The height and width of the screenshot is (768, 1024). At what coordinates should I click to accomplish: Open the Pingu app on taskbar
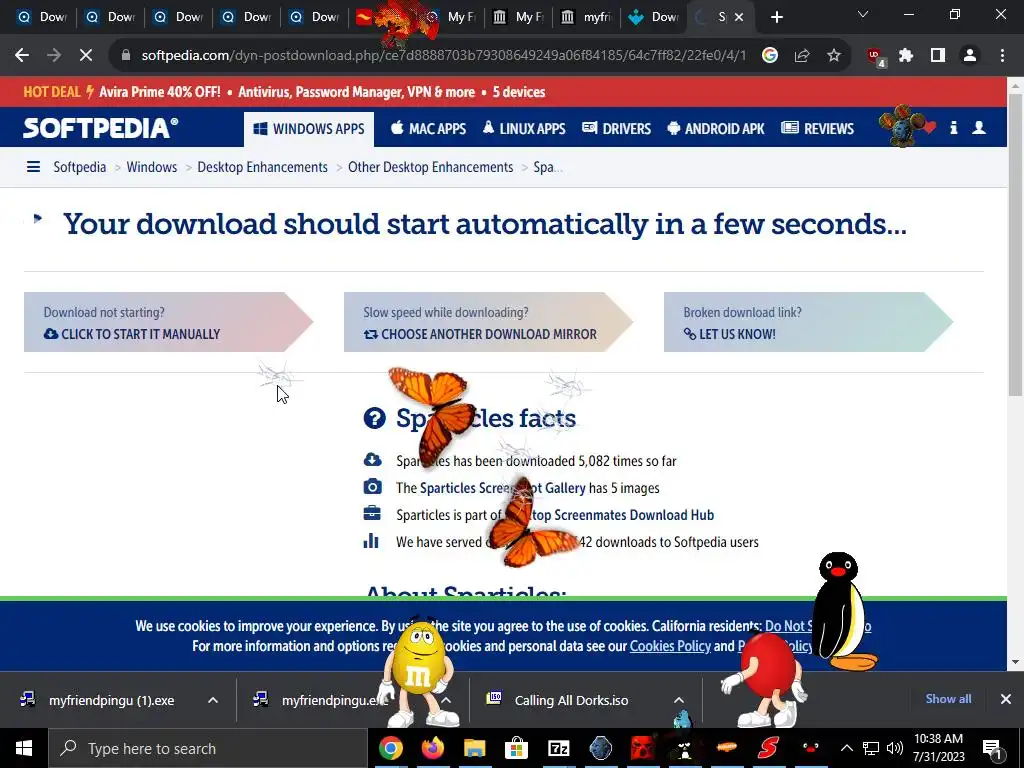(810, 748)
